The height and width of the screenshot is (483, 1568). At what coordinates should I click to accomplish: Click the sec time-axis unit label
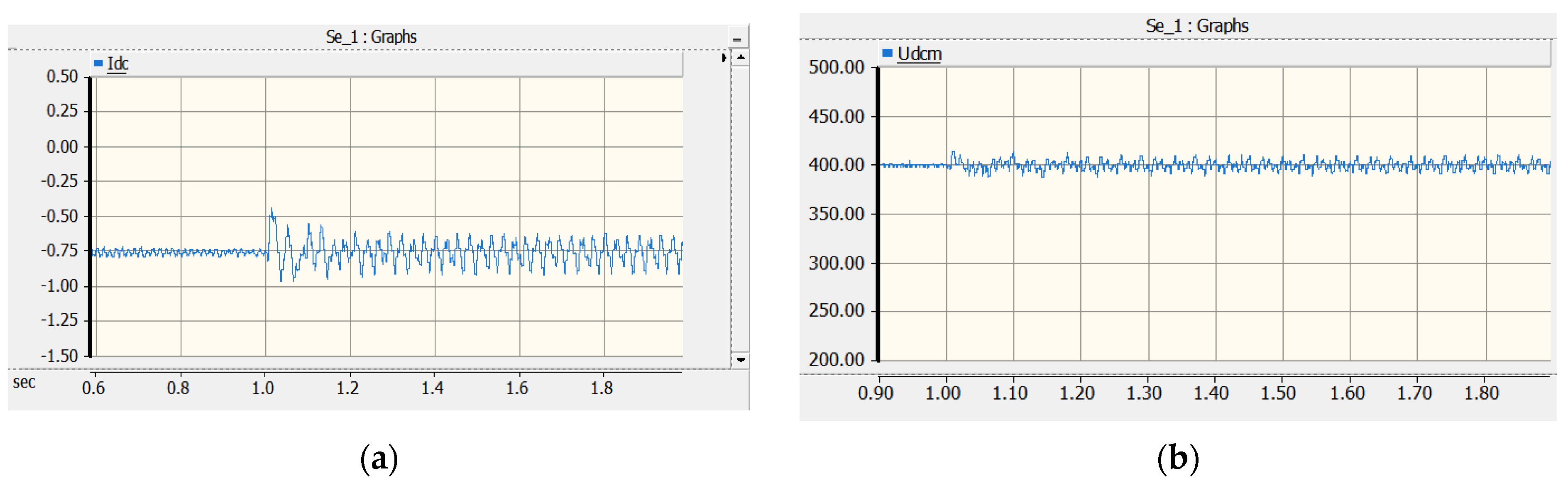[x=24, y=383]
